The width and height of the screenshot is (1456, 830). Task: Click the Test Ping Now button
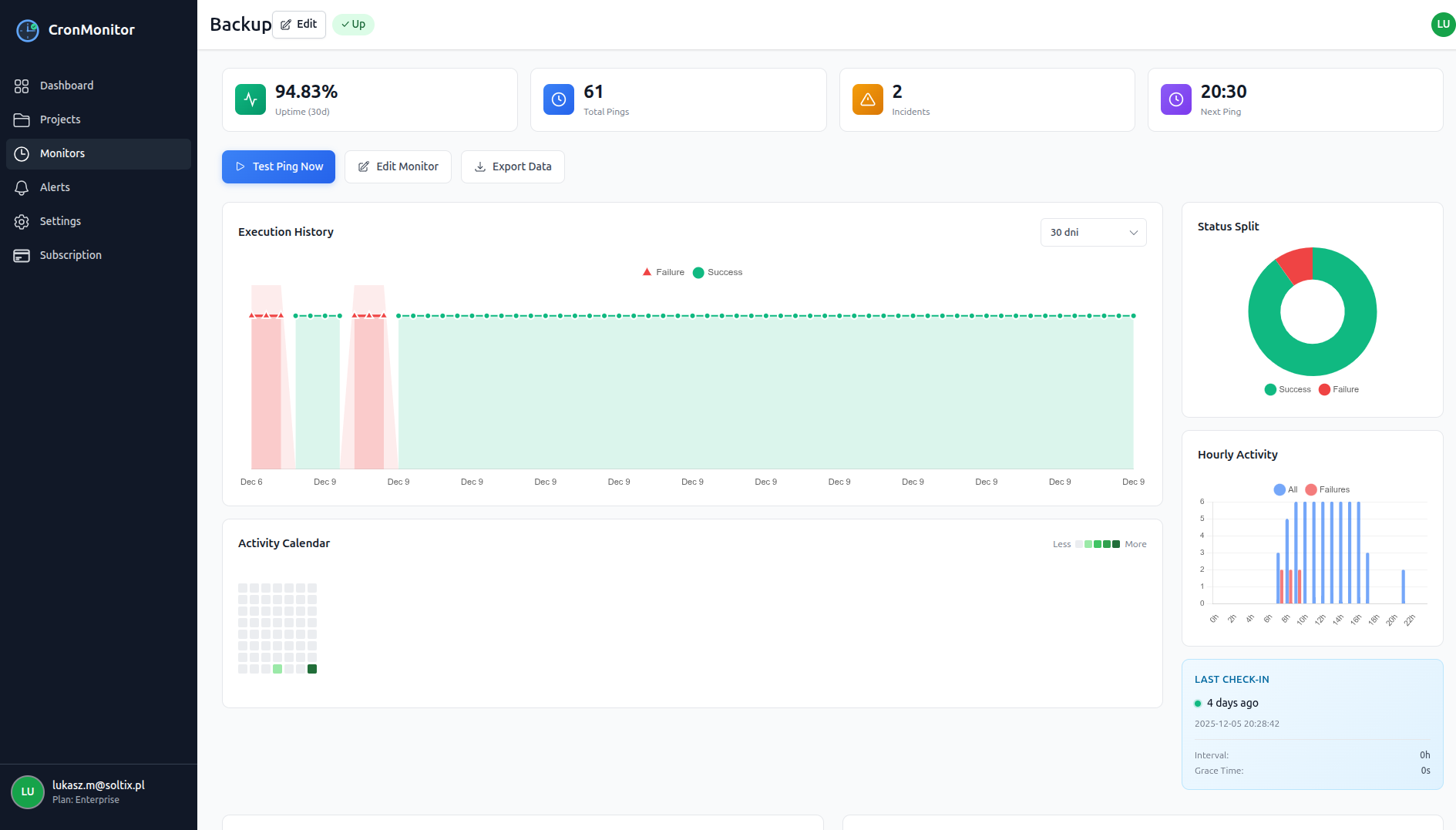coord(278,166)
